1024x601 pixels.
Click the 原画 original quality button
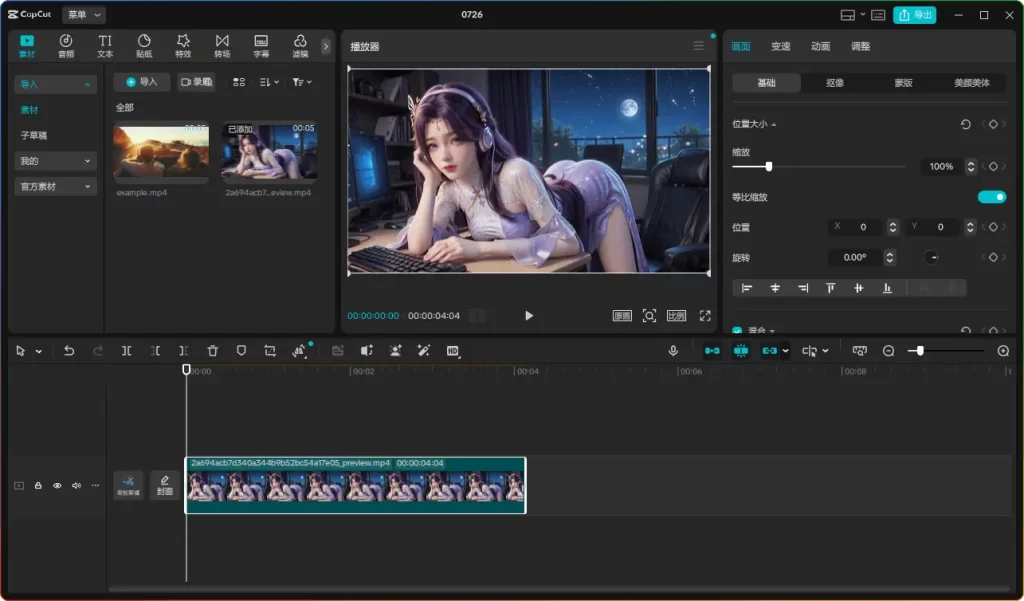622,316
